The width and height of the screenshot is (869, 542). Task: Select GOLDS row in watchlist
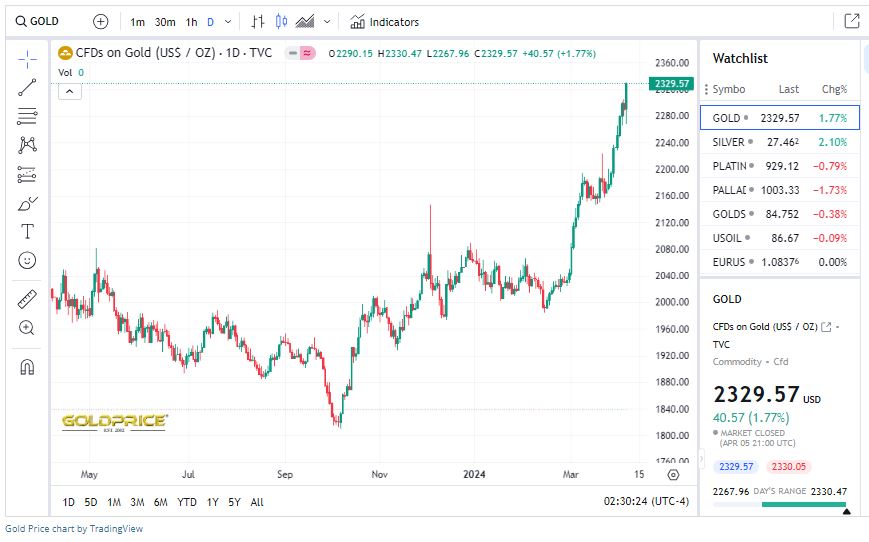coord(780,214)
